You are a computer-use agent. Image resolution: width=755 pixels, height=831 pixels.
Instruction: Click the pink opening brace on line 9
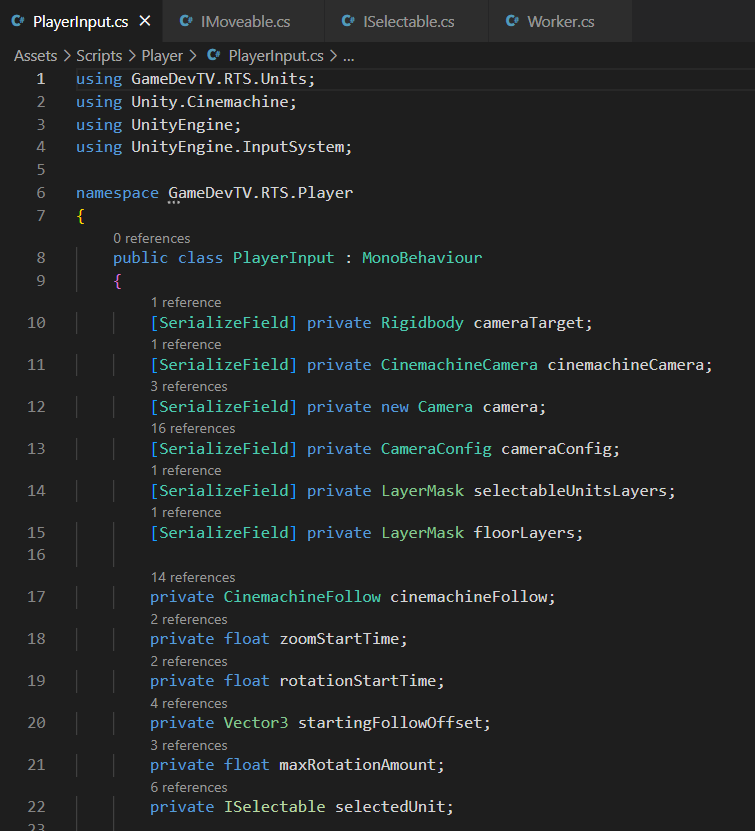[118, 280]
